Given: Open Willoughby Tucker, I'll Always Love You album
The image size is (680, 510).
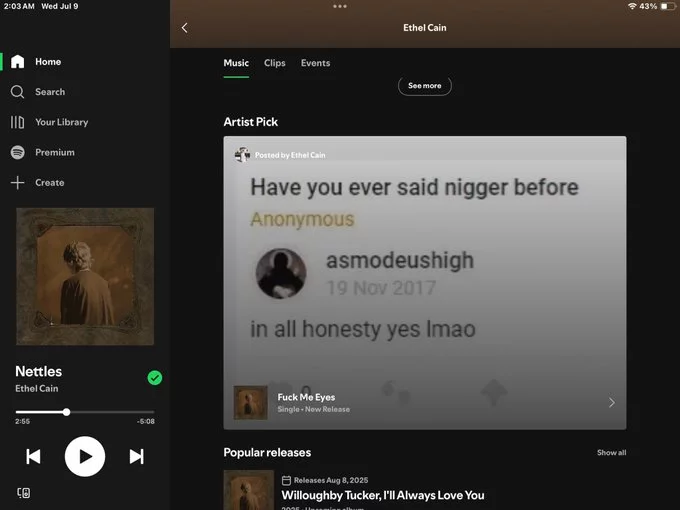Looking at the screenshot, I should pyautogui.click(x=383, y=495).
